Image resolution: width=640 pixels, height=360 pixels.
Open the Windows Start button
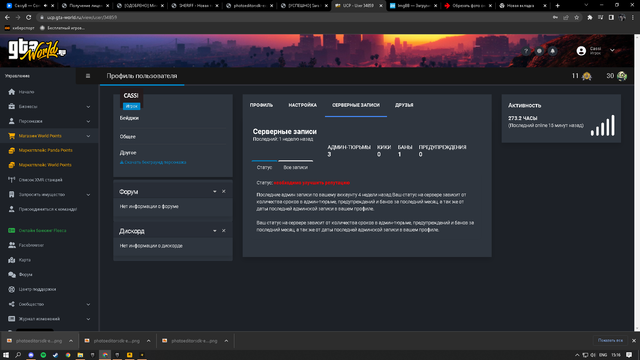click(x=6, y=355)
